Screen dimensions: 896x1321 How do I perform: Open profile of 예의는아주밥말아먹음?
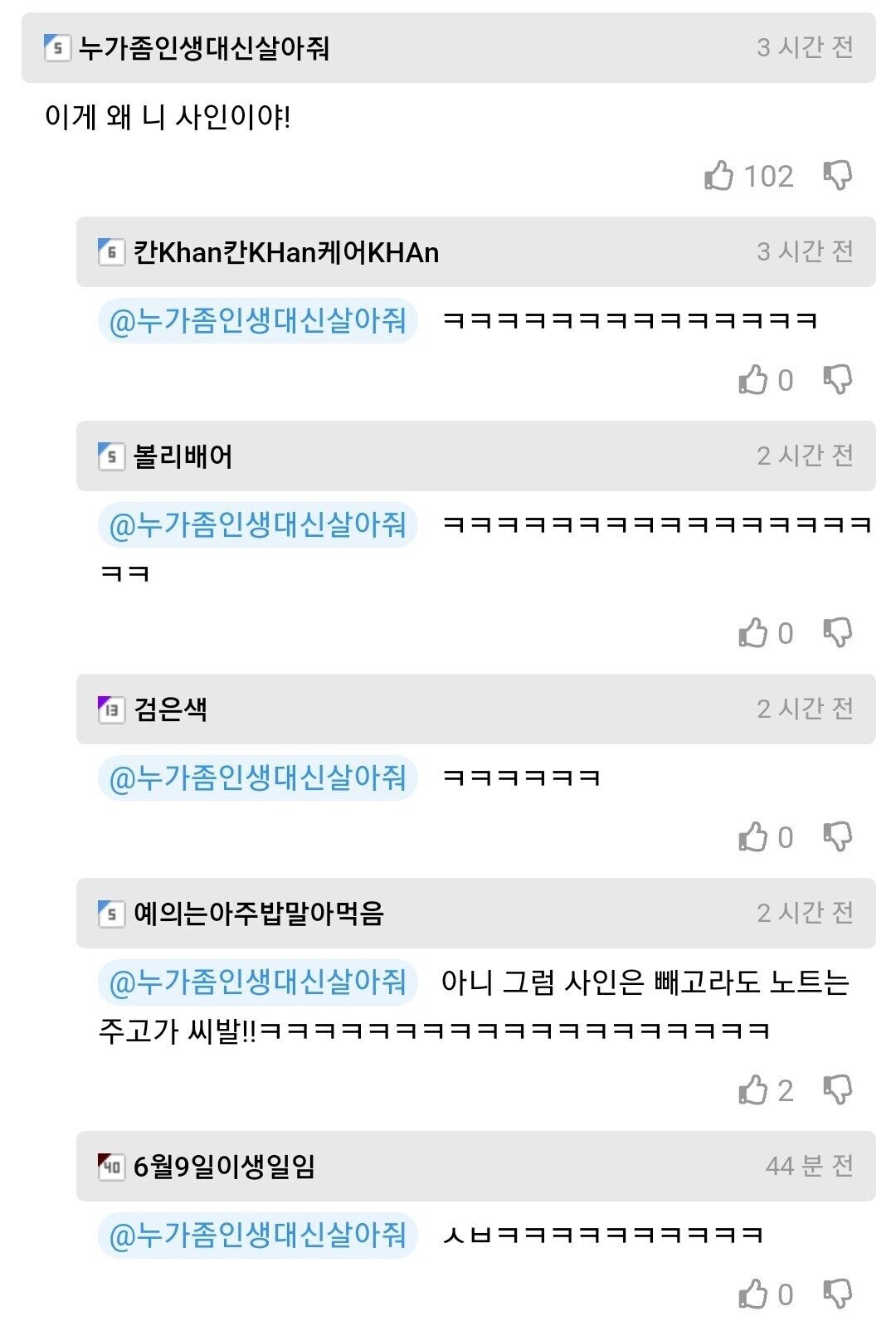pos(259,914)
